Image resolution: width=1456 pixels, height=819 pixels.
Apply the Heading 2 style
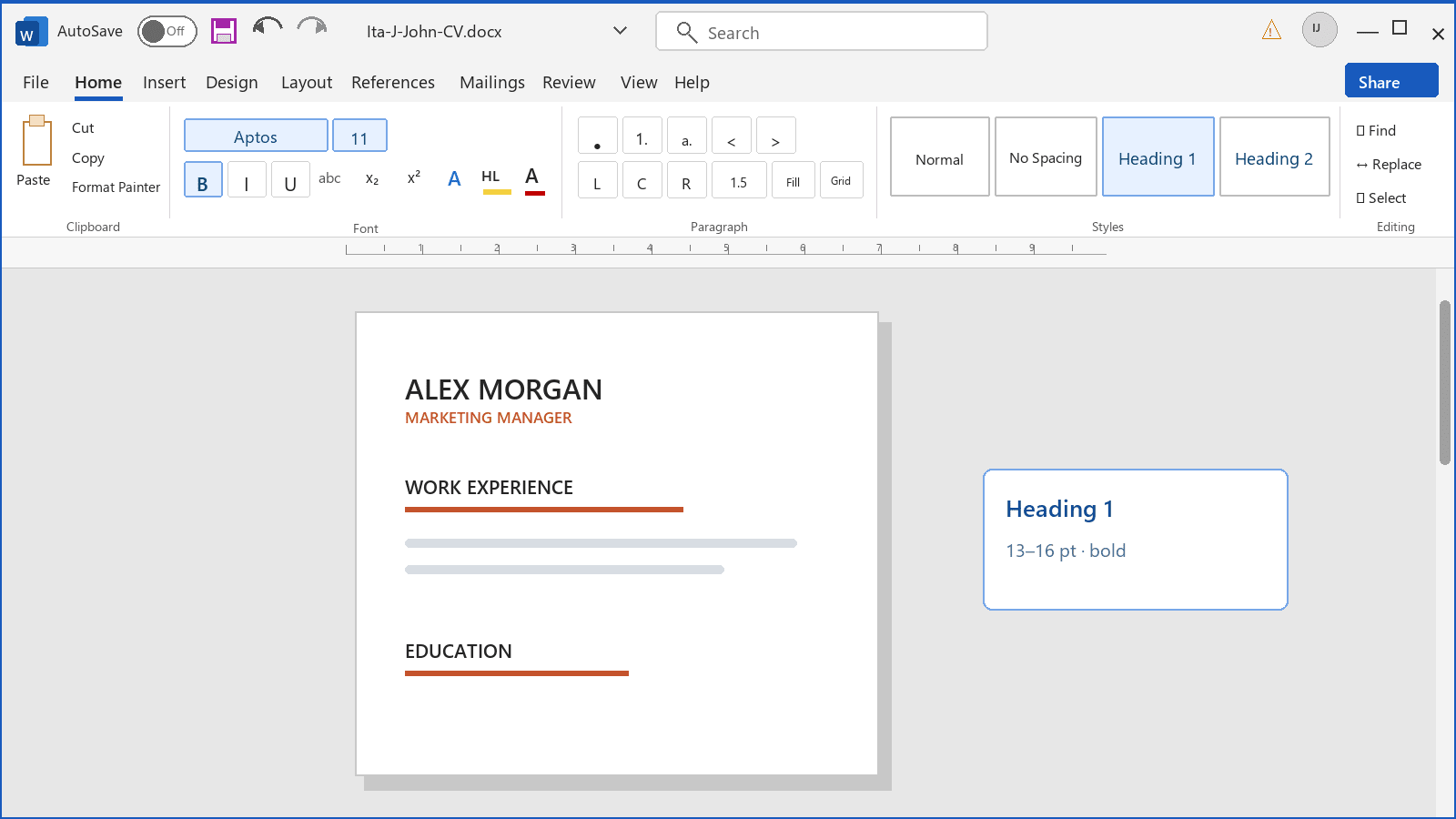pyautogui.click(x=1274, y=157)
